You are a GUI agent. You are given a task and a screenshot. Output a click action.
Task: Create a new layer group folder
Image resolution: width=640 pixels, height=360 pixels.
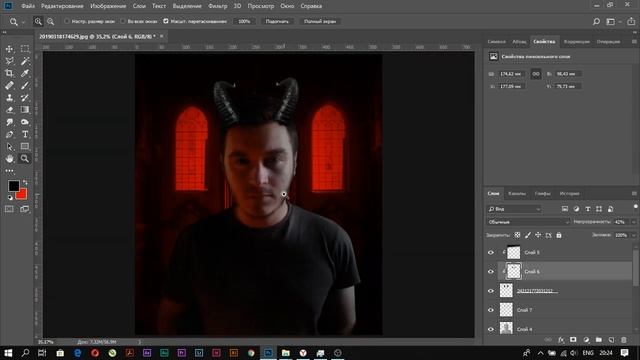[x=598, y=340]
